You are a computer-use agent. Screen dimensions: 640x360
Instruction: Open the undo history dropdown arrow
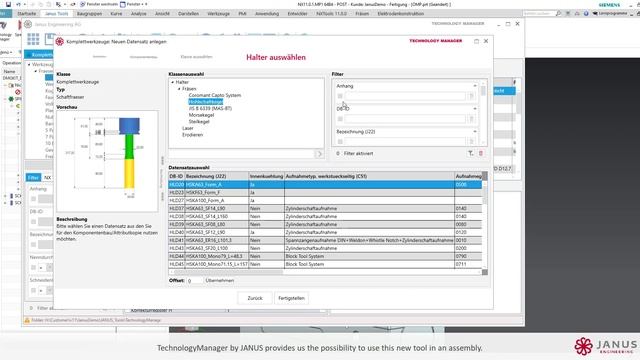tap(24, 4)
